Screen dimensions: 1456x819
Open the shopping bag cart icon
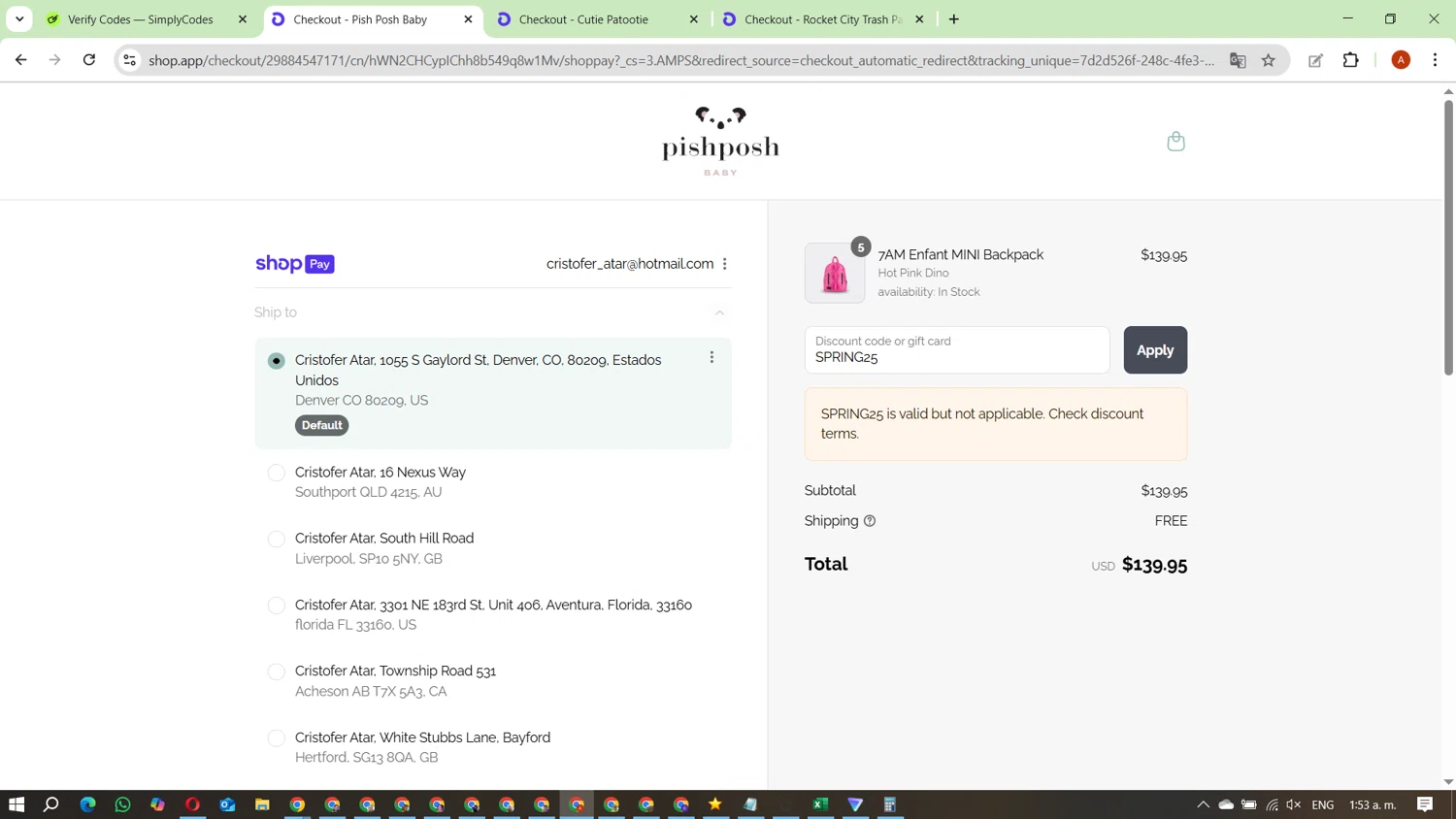coord(1175,142)
